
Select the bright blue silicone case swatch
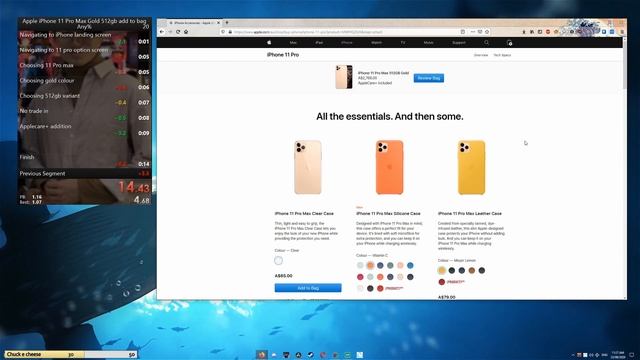point(410,265)
